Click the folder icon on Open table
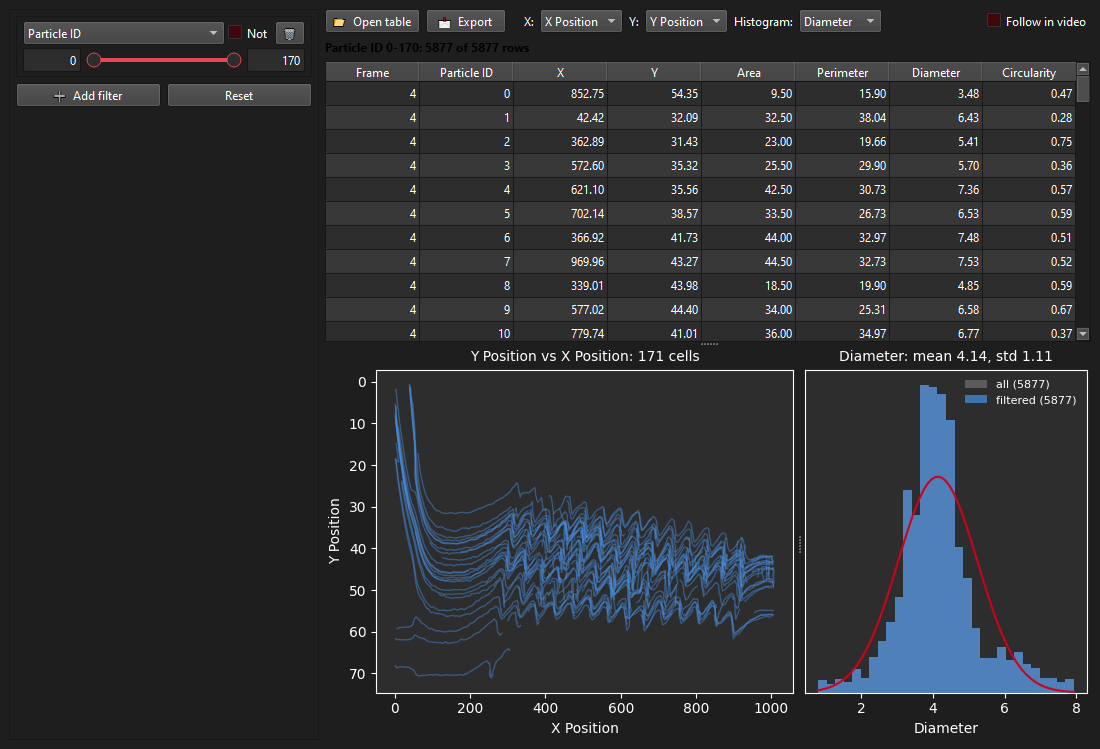 coord(339,22)
